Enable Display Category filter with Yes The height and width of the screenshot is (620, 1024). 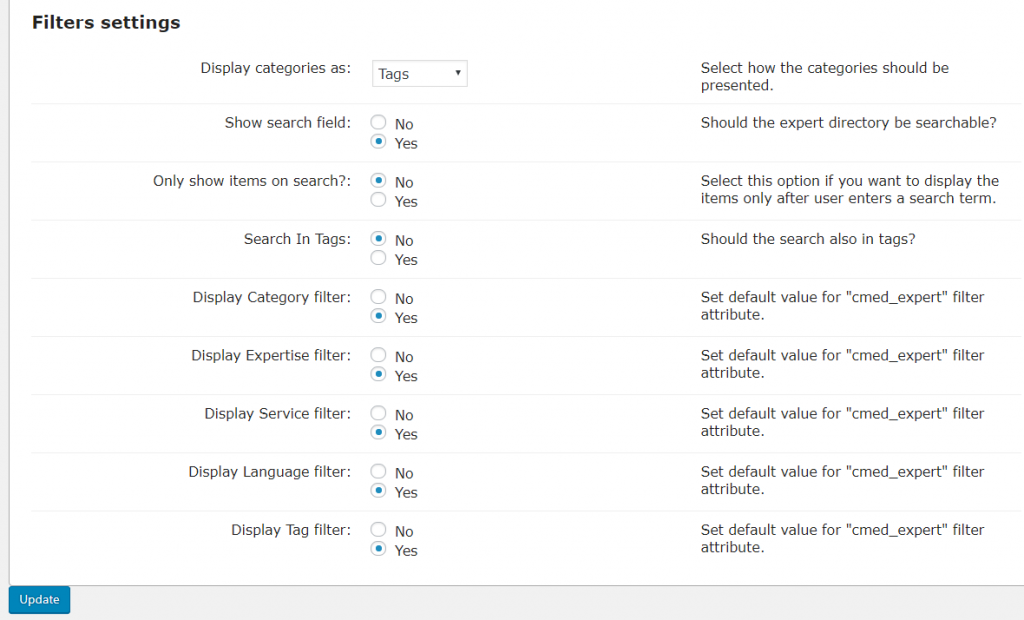[378, 316]
